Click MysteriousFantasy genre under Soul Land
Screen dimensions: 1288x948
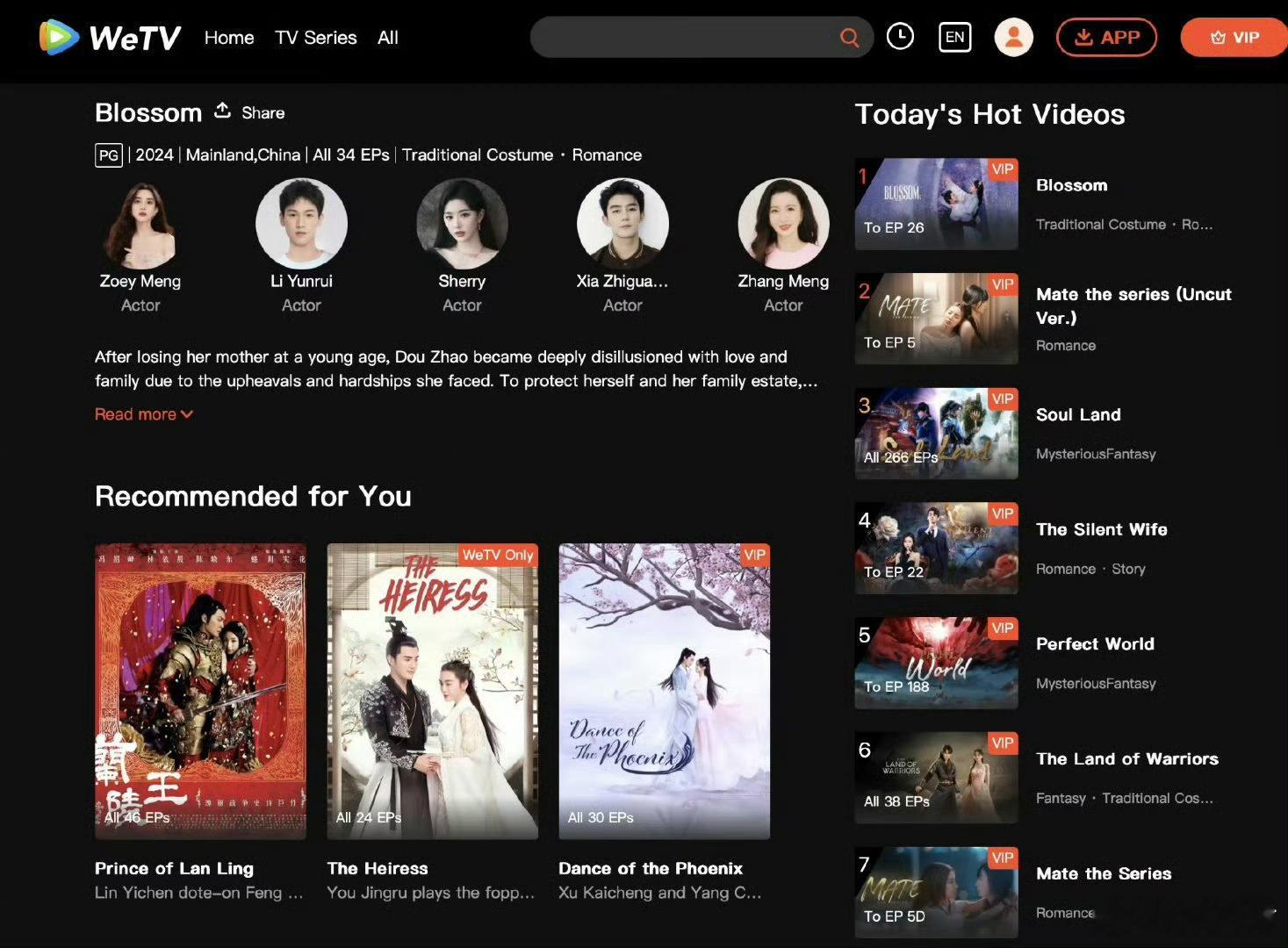[x=1096, y=454]
